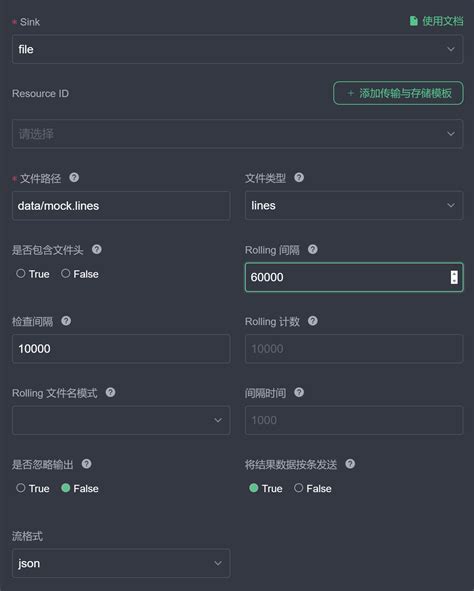Click the help icon beside 文件类型
The height and width of the screenshot is (591, 474).
(299, 178)
